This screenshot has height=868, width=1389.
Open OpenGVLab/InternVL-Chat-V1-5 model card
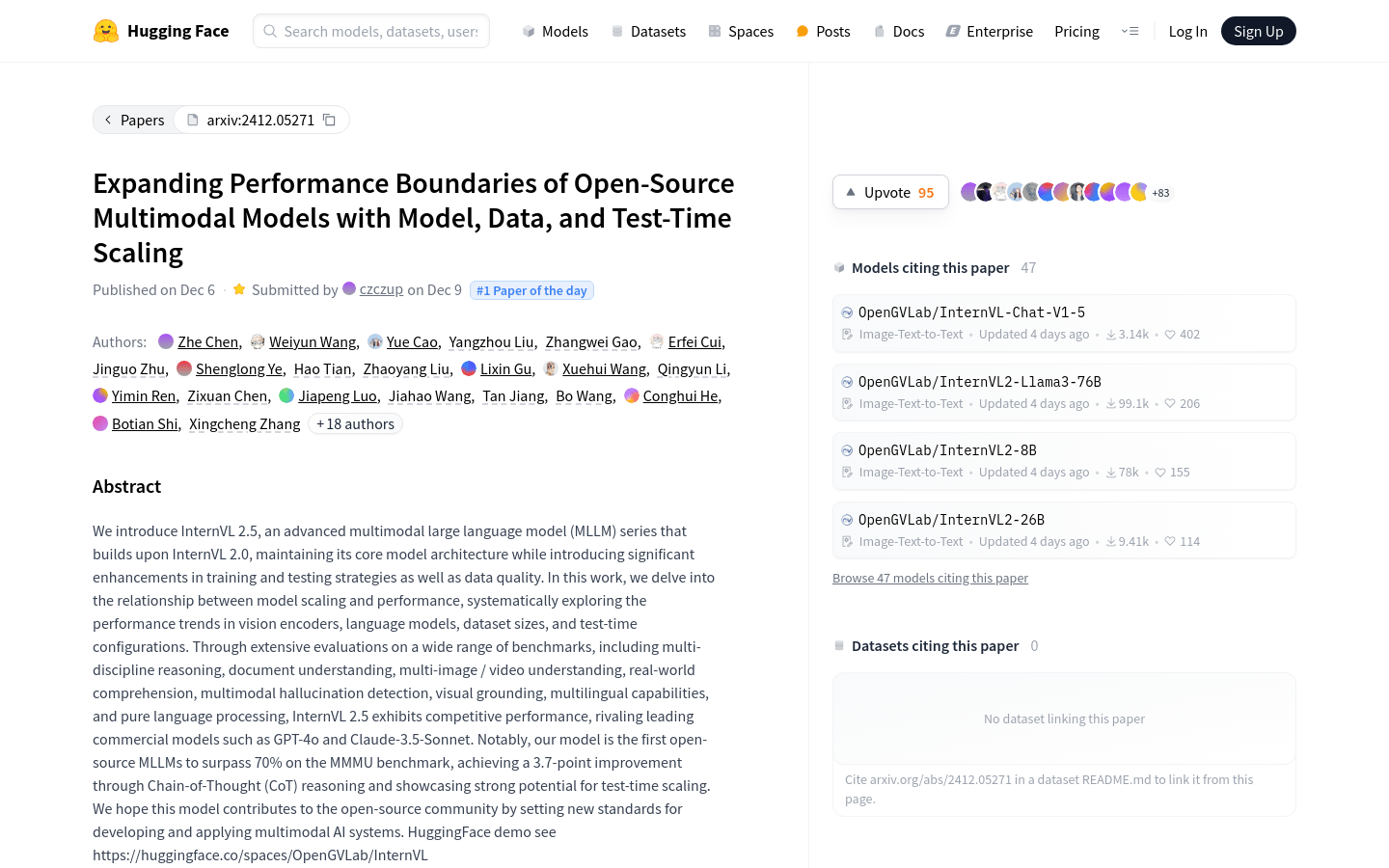[x=1064, y=323]
